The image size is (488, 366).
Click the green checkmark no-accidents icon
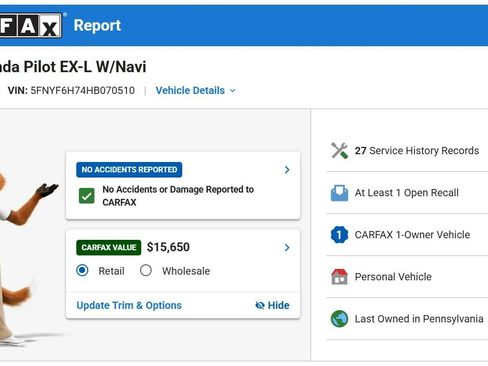pos(87,196)
